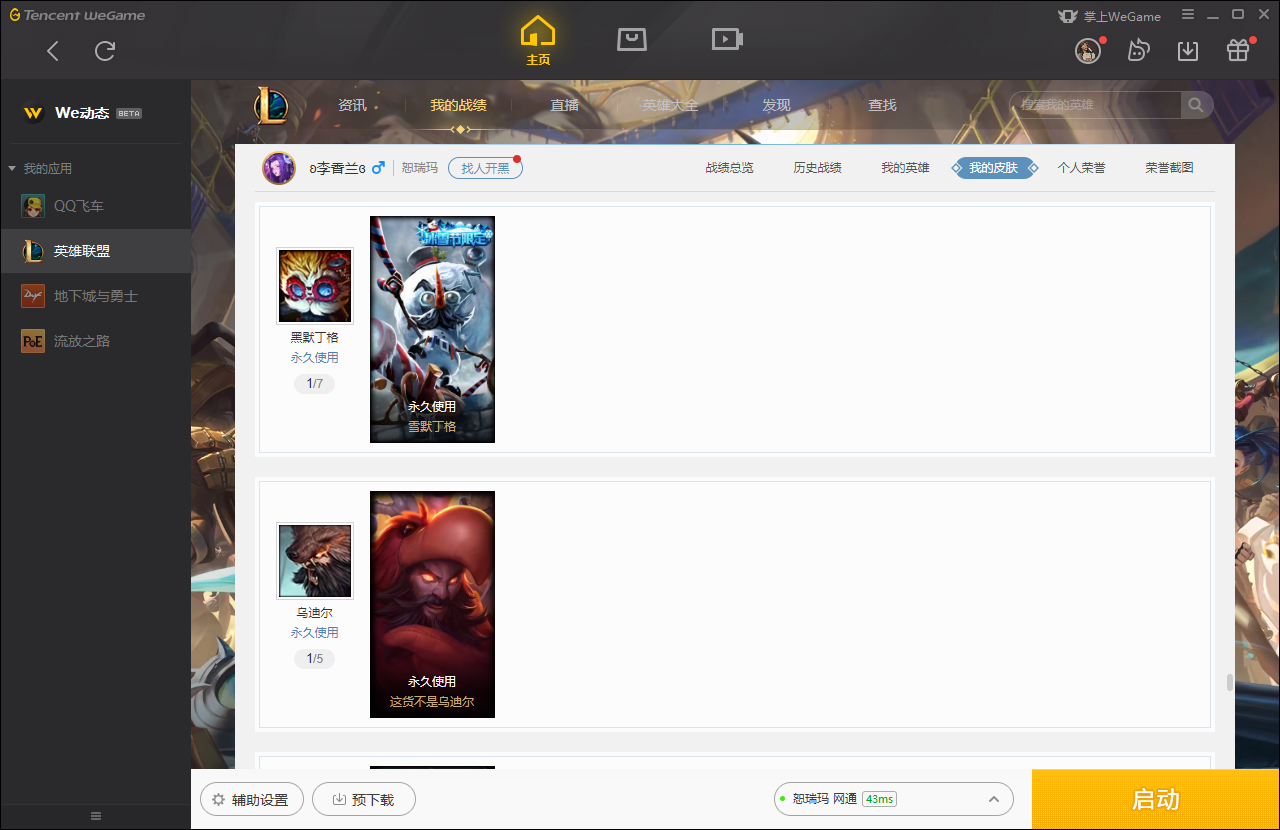The image size is (1280, 830).
Task: Open the top-right hamburger menu
Action: [x=1188, y=15]
